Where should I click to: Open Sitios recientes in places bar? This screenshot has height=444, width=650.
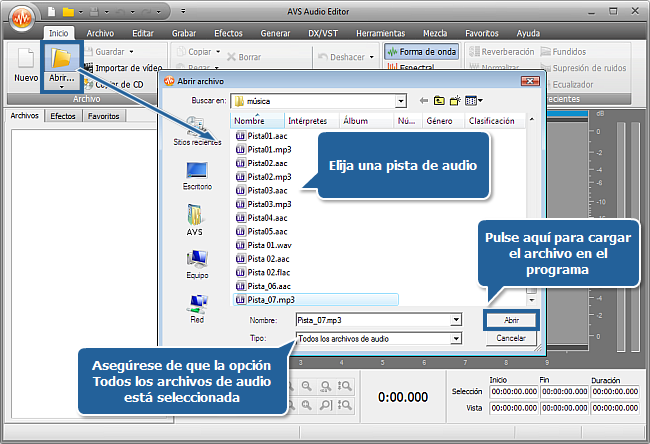tap(197, 131)
